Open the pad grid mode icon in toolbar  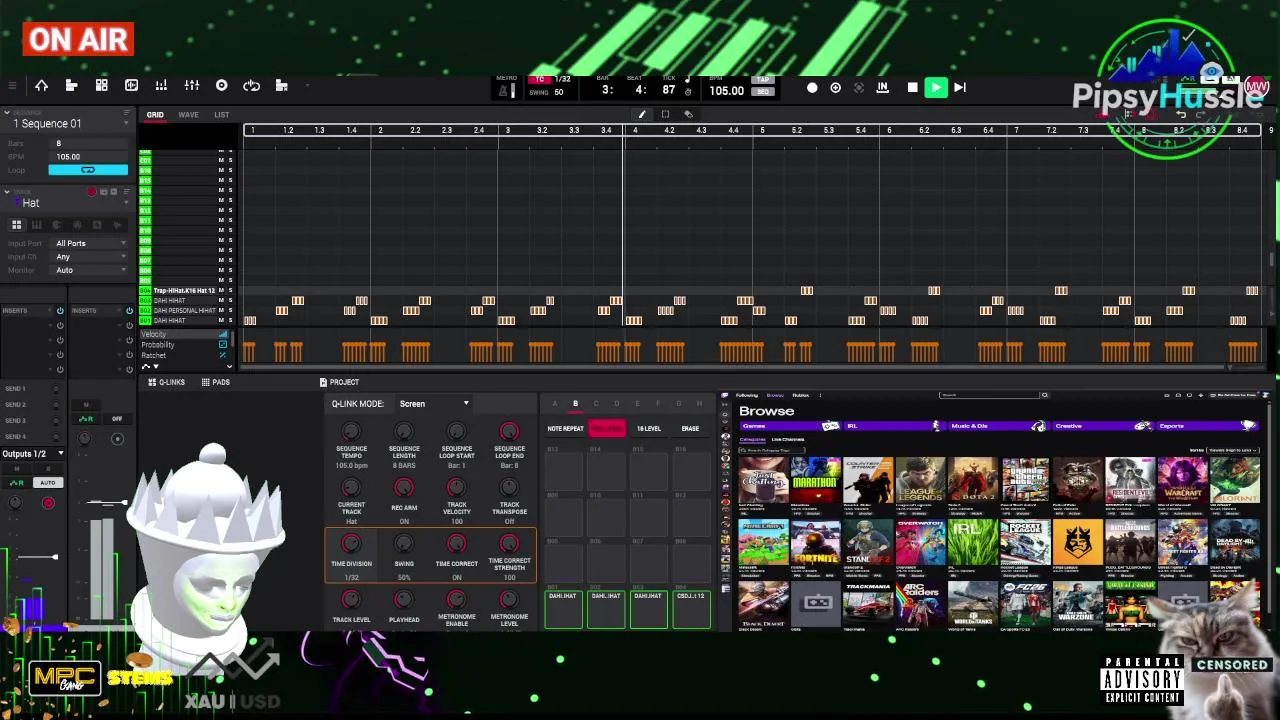(101, 86)
